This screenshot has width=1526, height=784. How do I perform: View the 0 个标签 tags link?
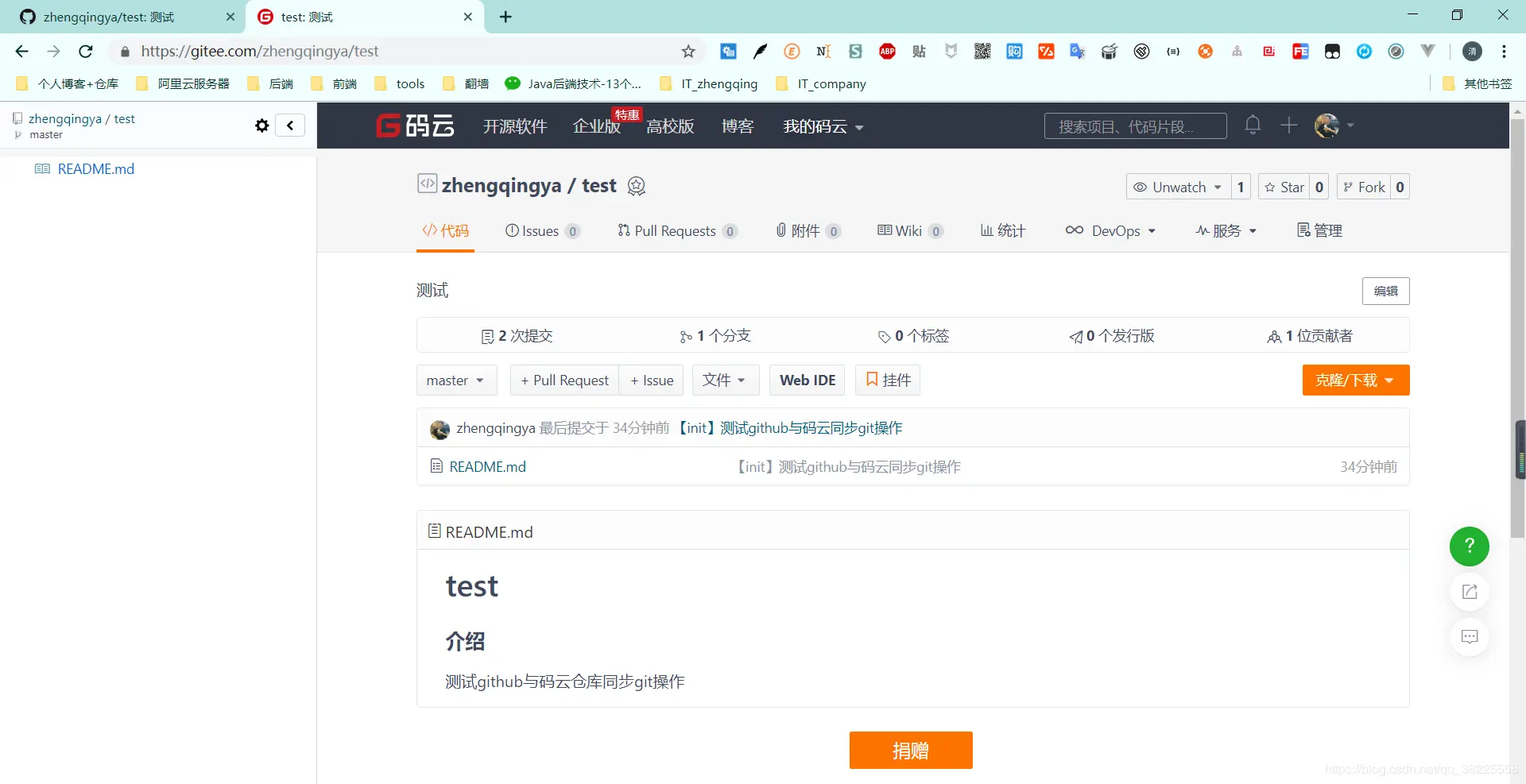[x=913, y=336]
